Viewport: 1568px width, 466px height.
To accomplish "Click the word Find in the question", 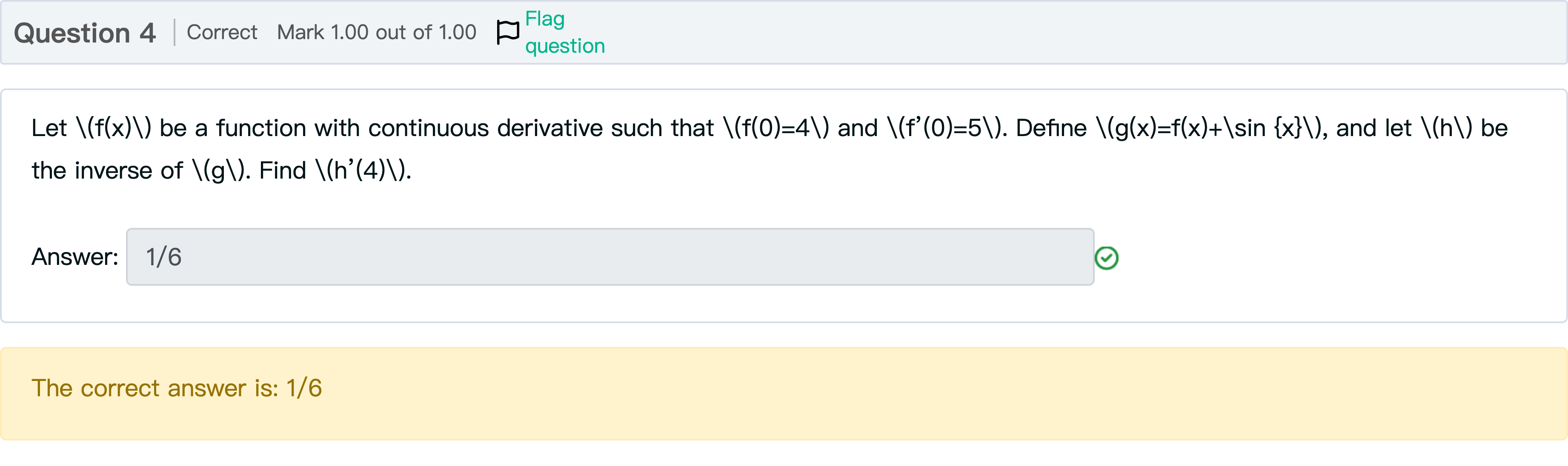I will point(283,171).
